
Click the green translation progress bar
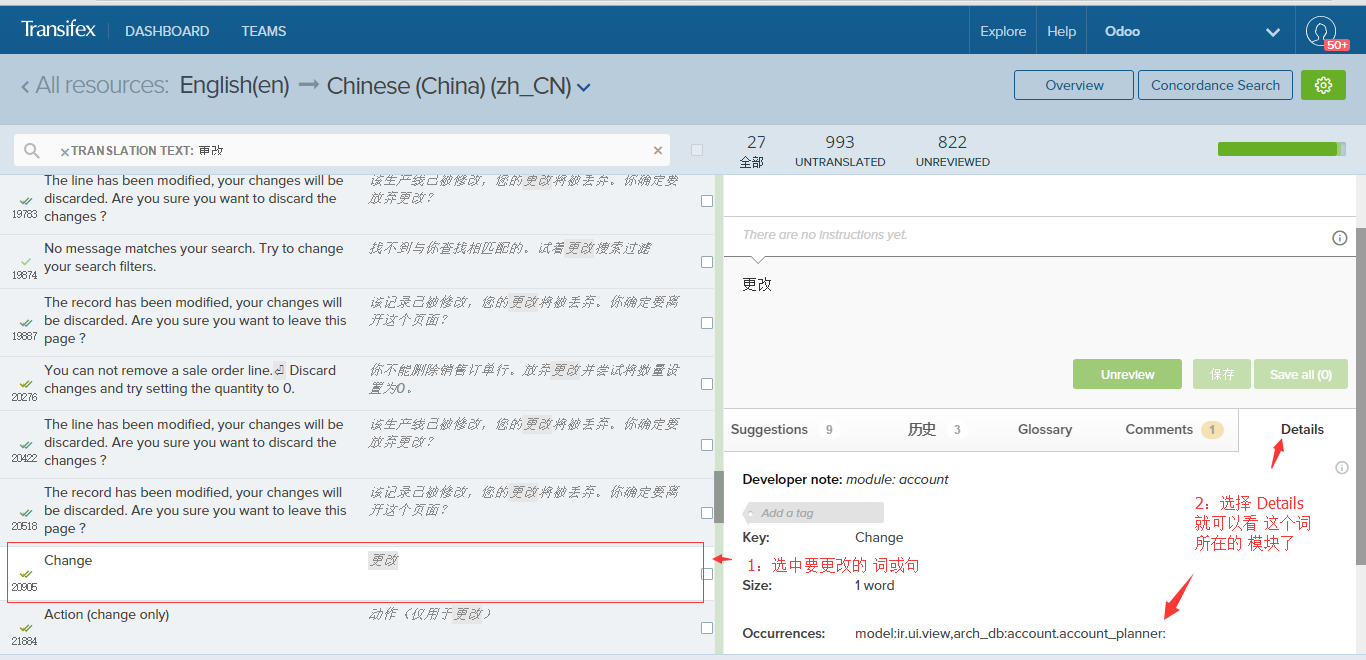[1280, 149]
